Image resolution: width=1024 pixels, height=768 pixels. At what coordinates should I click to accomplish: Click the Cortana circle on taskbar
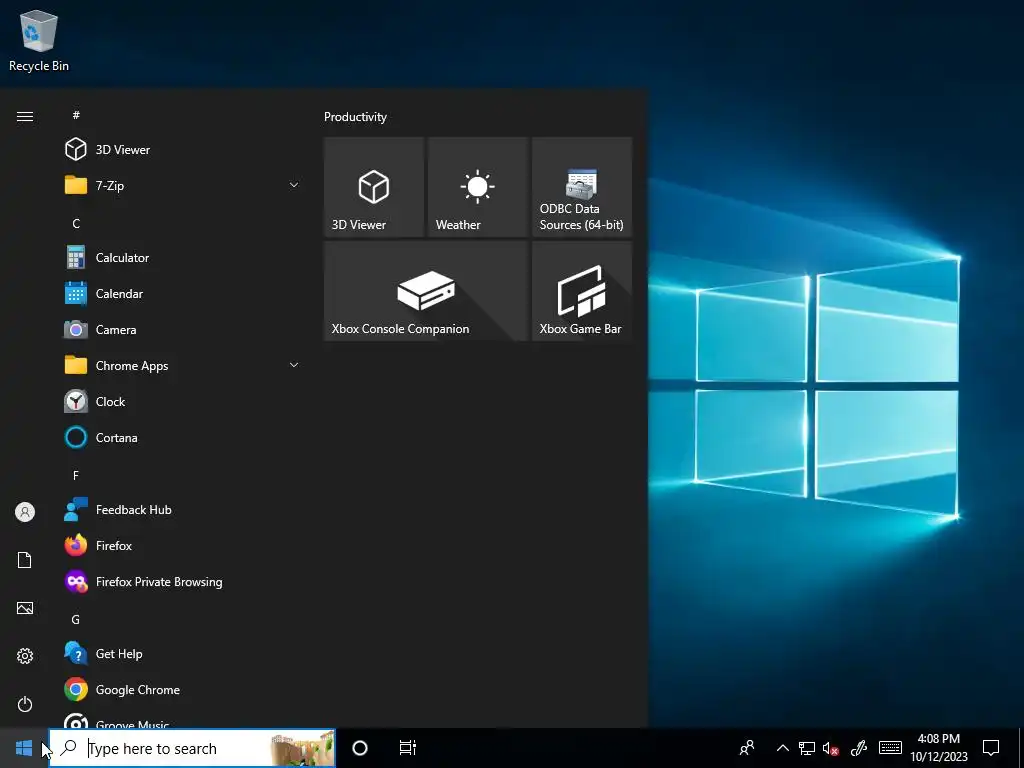pos(360,748)
